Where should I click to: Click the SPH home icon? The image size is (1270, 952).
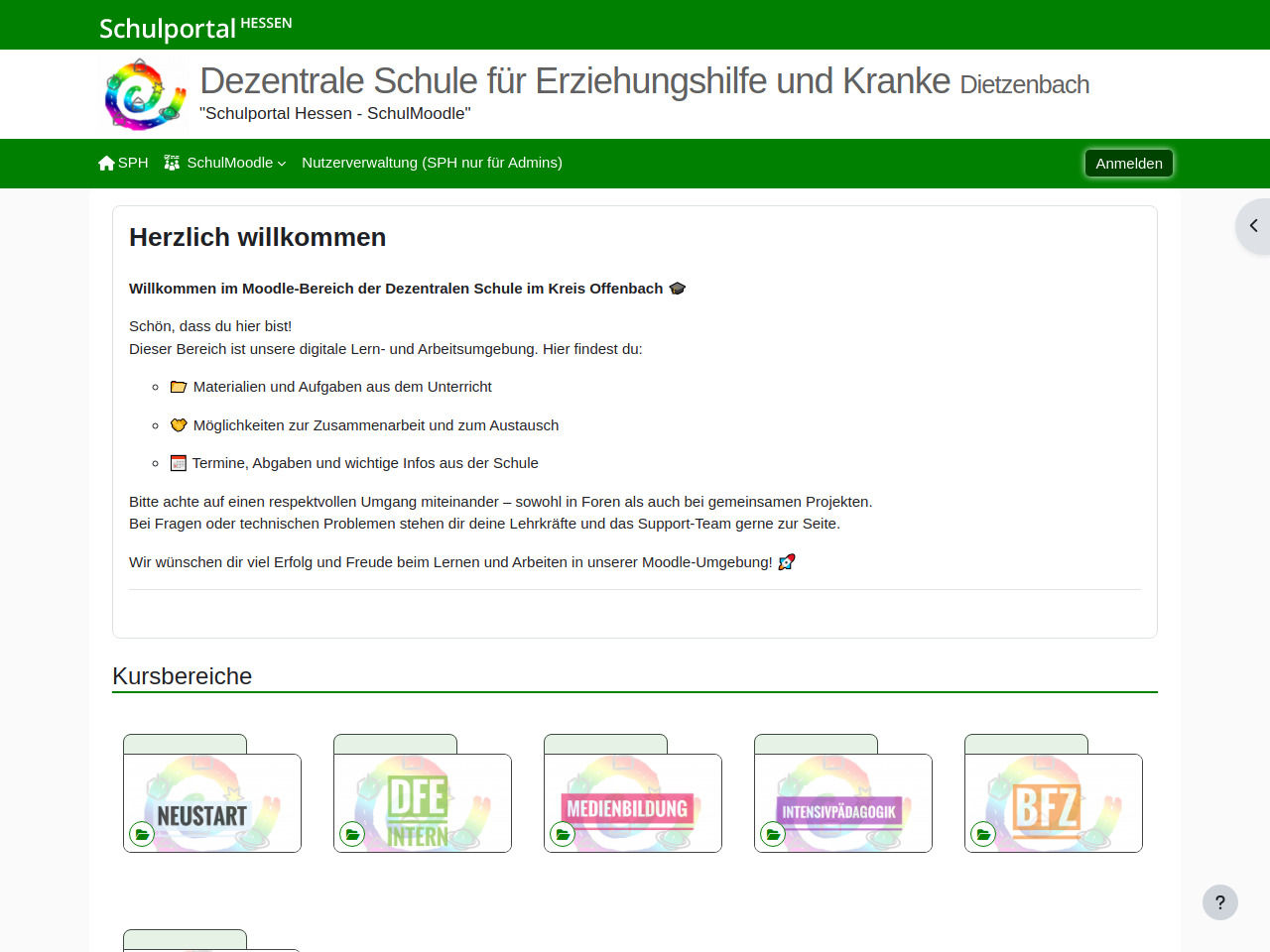coord(106,163)
